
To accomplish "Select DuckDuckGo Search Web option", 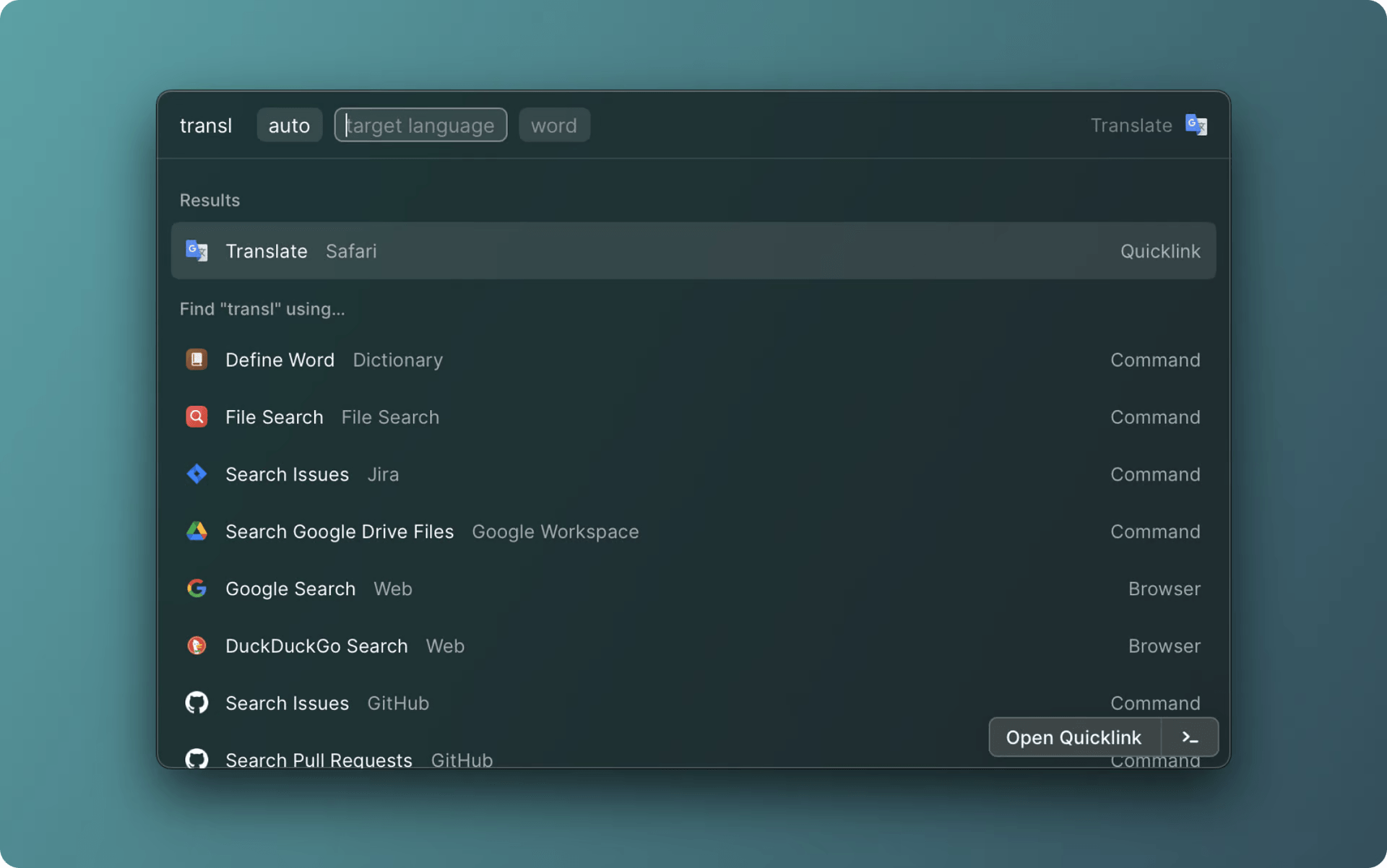I will [x=693, y=646].
